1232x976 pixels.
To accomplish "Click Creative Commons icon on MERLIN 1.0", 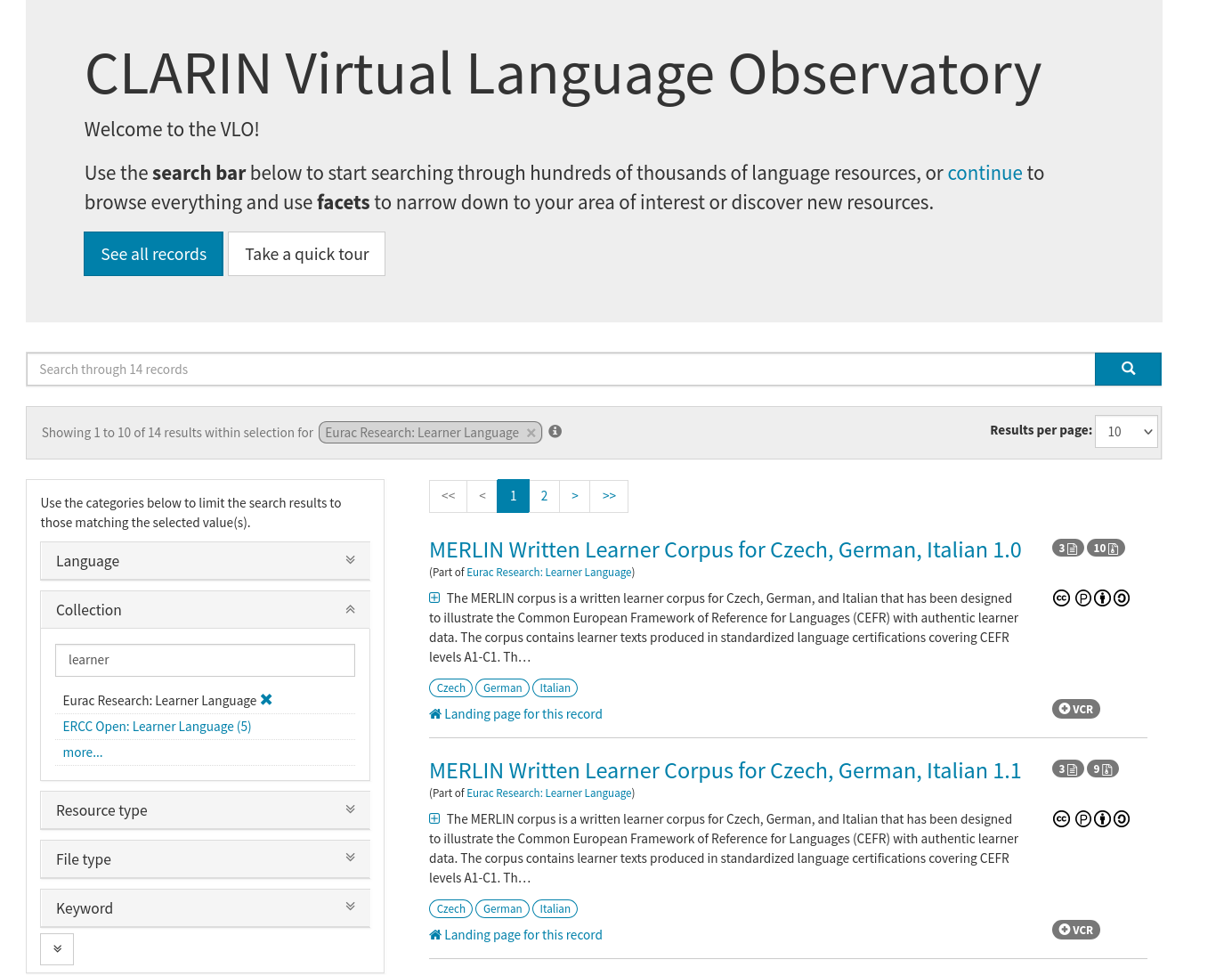I will [x=1061, y=598].
